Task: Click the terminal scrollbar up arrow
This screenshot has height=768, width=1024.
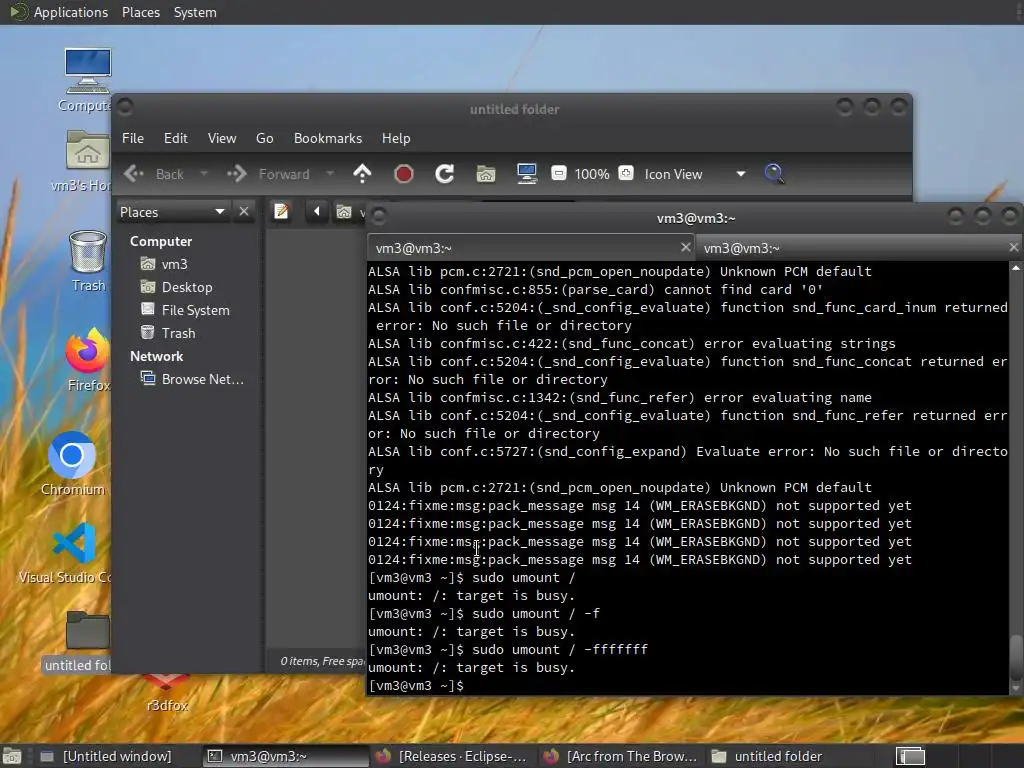Action: 1016,268
